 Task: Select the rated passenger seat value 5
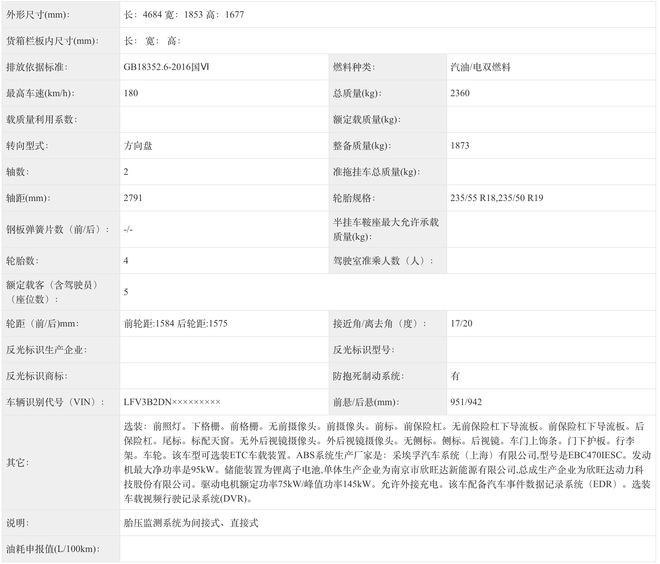[126, 292]
